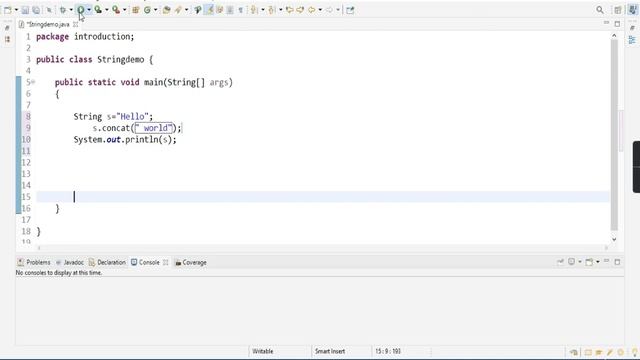
Task: Click the Open Console icon
Action: (x=589, y=262)
